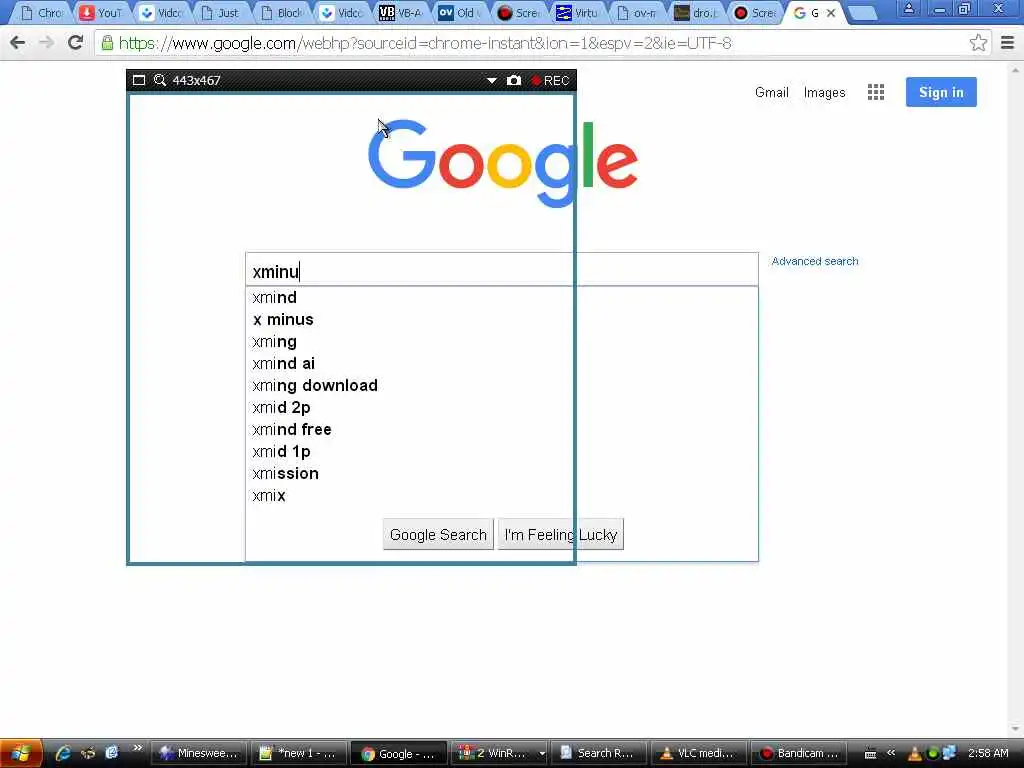Switch to the Bandicam taskbar window
1024x768 pixels.
pos(797,753)
